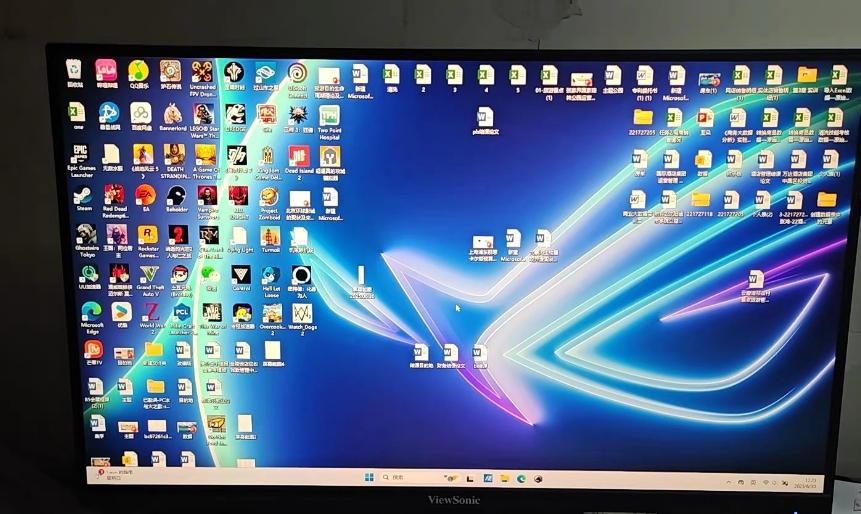The height and width of the screenshot is (514, 861).
Task: Open the Witcher 3 wolf-head shortcut
Action: pyautogui.click(x=298, y=118)
